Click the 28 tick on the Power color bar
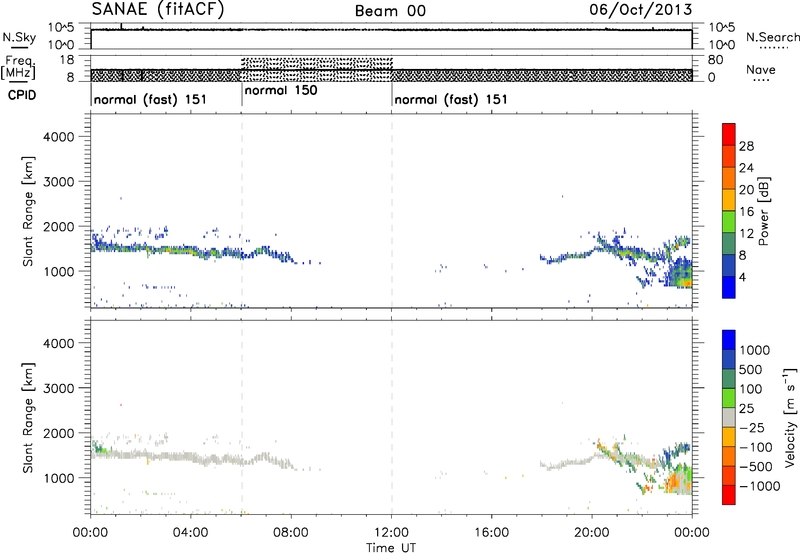 click(x=746, y=146)
